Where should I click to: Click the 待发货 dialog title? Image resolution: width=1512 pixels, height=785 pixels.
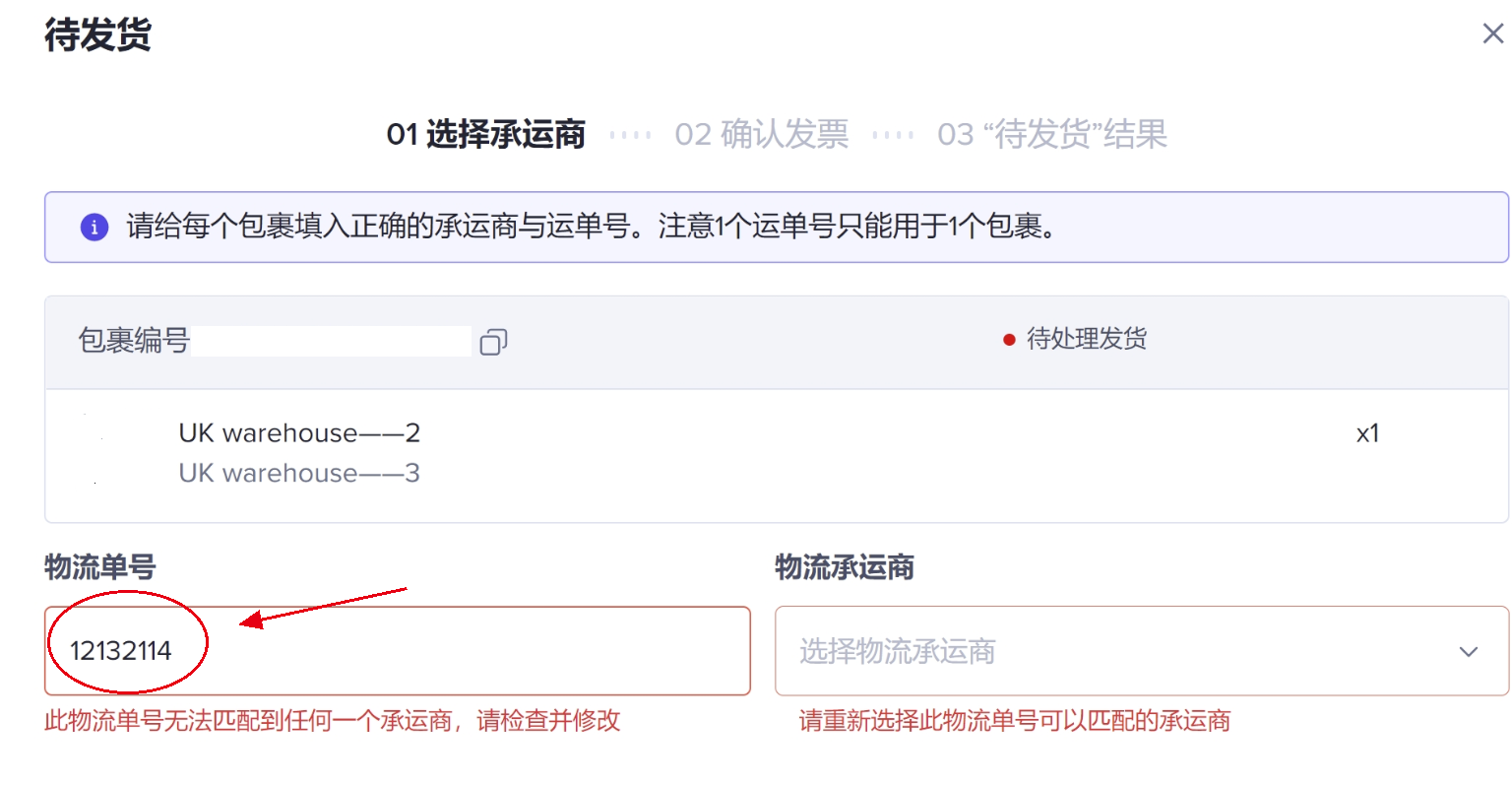97,35
